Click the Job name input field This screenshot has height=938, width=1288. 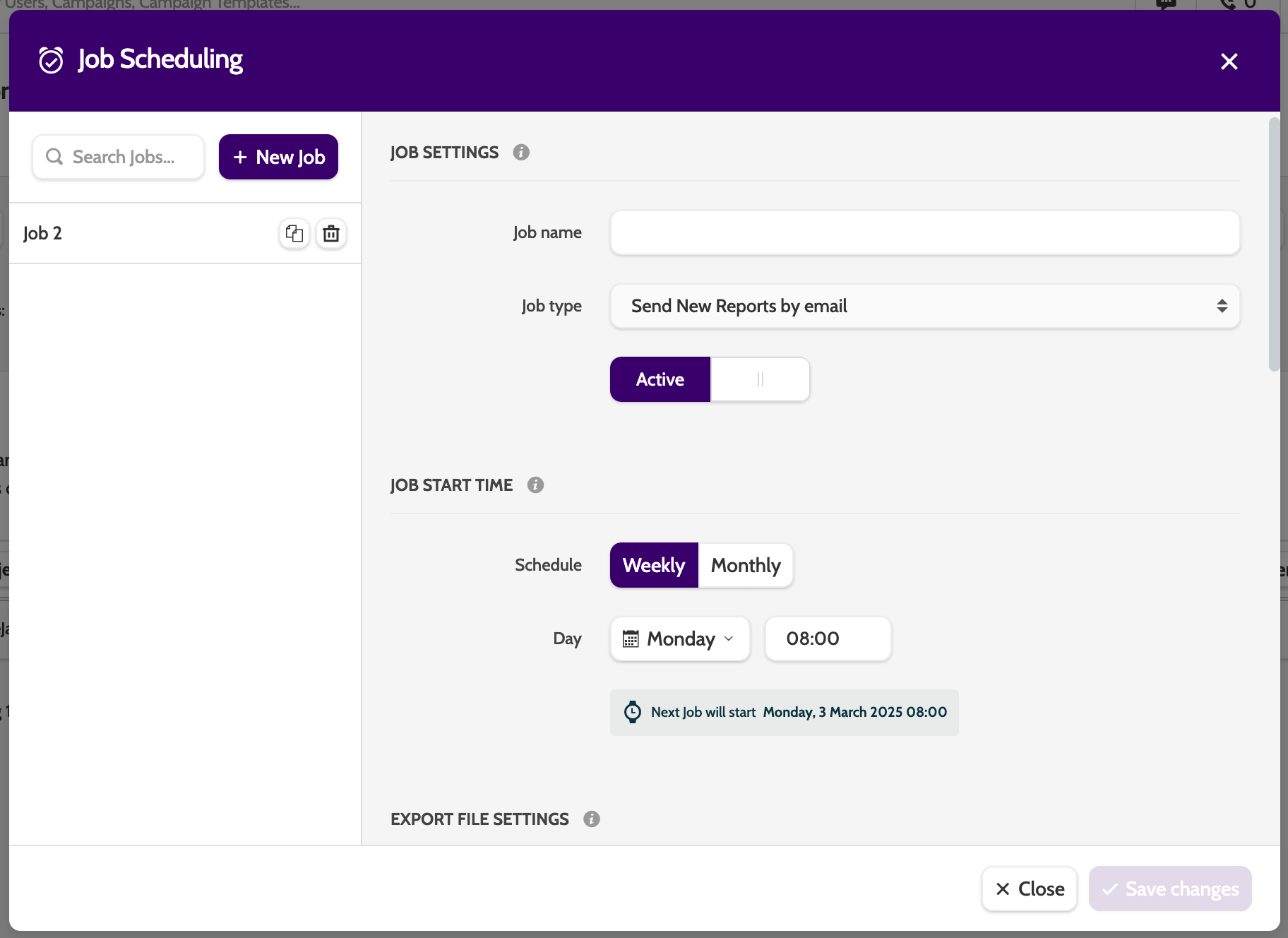[925, 232]
